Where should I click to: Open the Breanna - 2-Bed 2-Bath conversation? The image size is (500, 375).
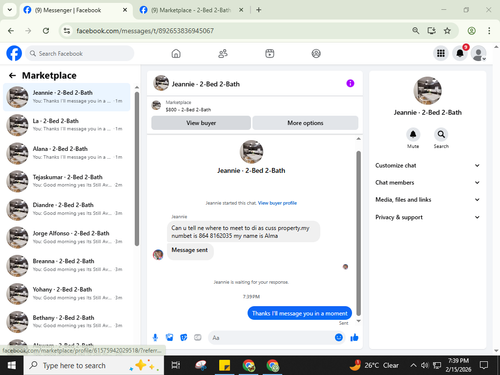tap(67, 265)
